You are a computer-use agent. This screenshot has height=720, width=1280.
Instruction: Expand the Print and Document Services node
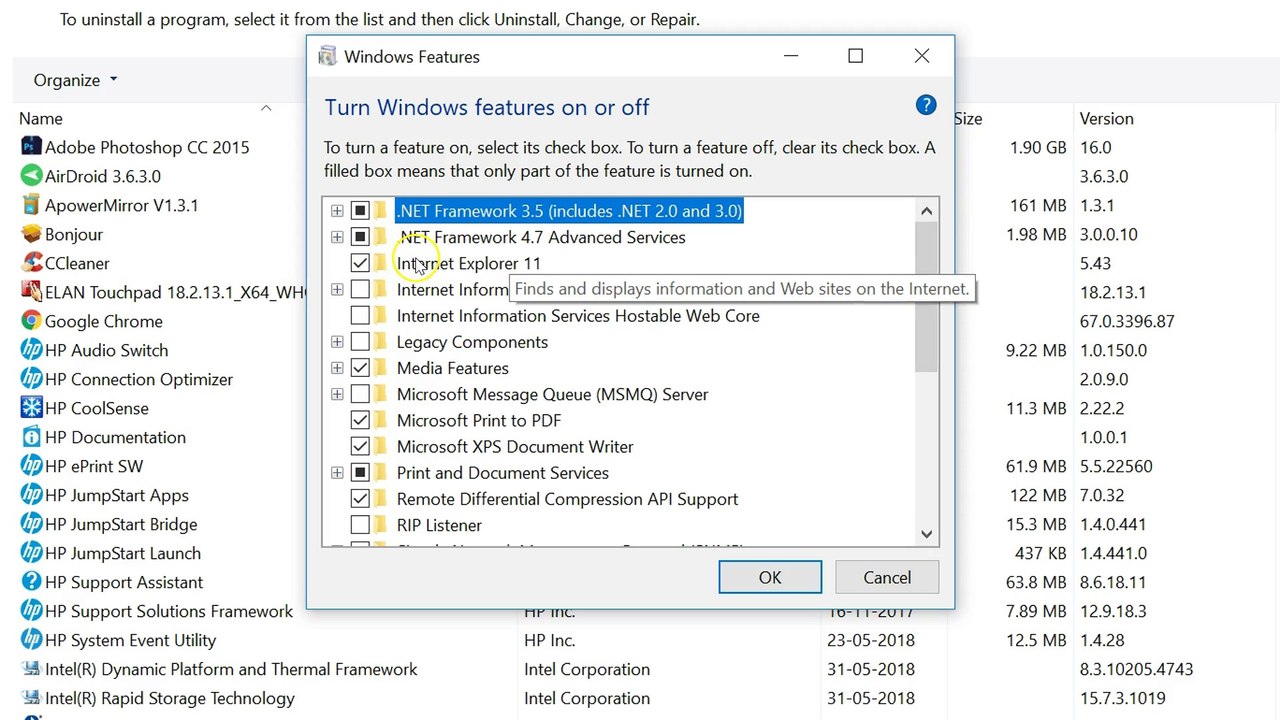coord(337,473)
